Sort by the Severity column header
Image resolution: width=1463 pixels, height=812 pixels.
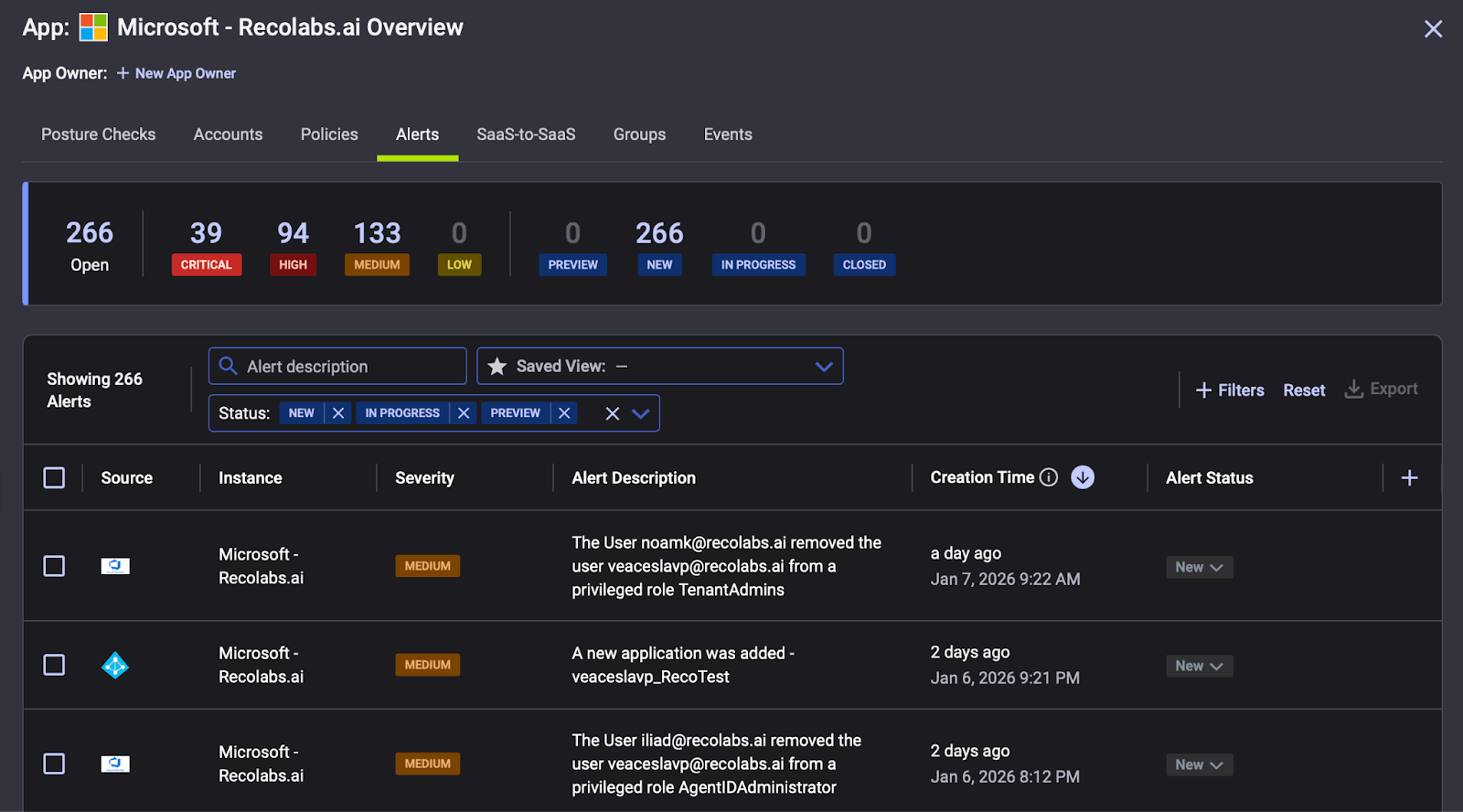point(424,477)
